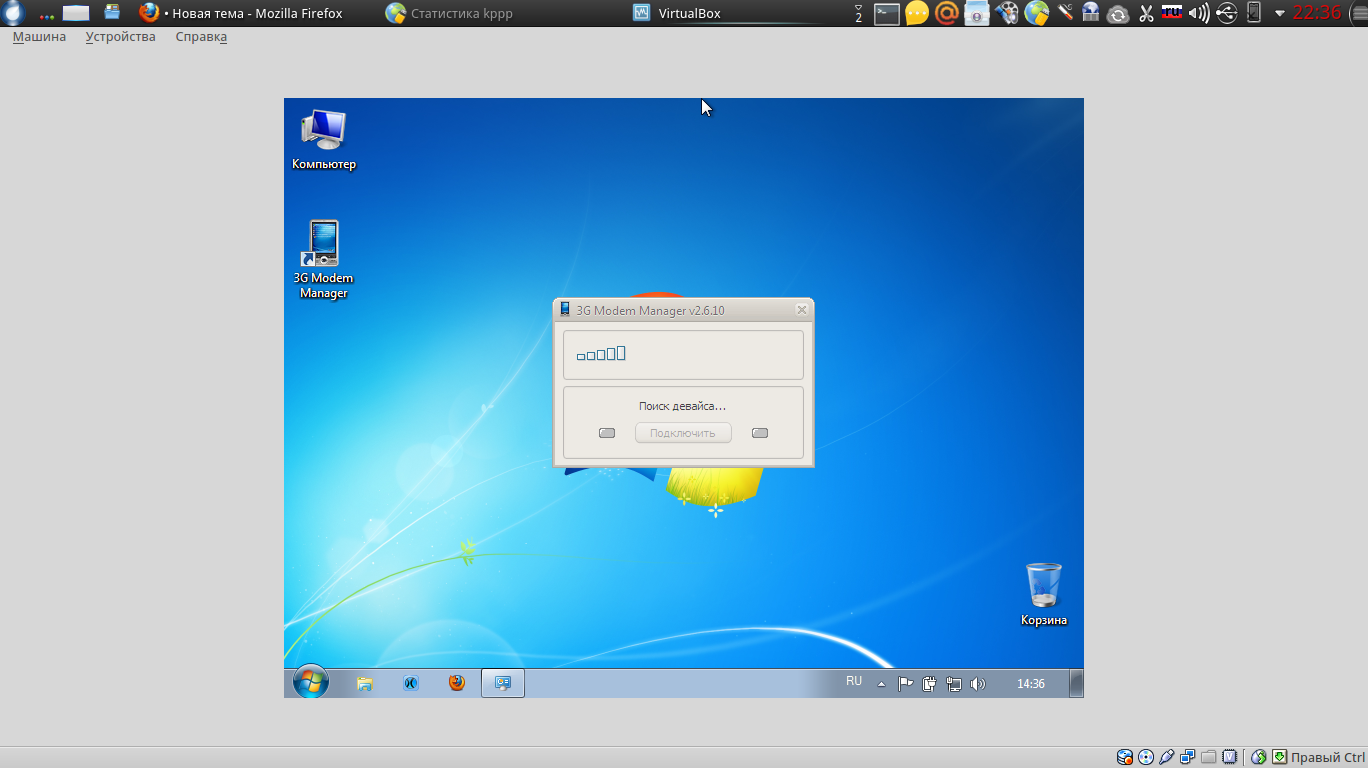Select the Корзина recycle bin icon
The image size is (1368, 768).
(x=1043, y=594)
